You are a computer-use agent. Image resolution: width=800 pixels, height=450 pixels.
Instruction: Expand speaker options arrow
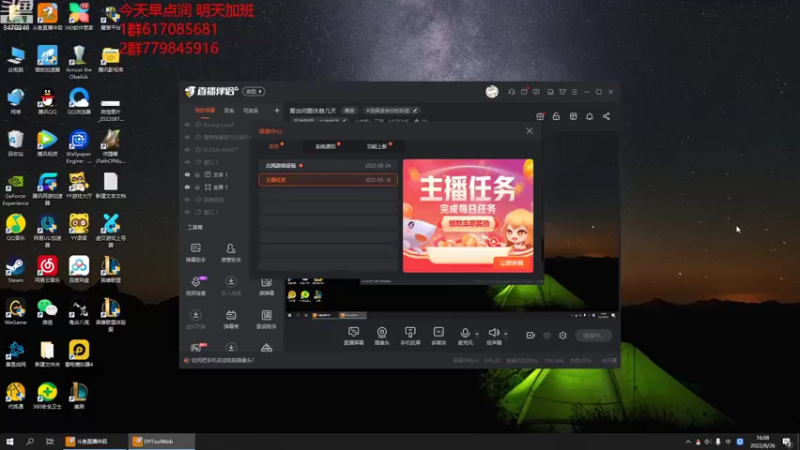(506, 334)
